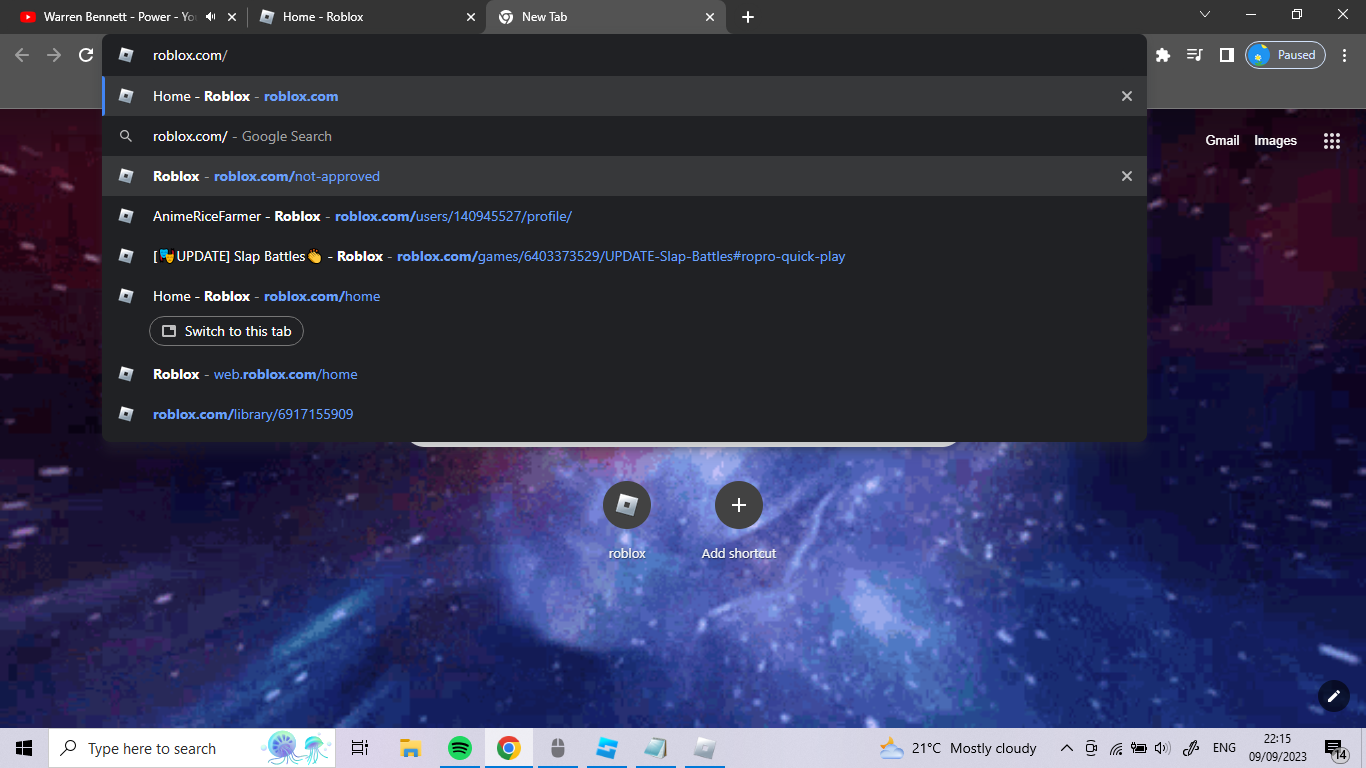Open the volume speaker tray icon

1162,748
